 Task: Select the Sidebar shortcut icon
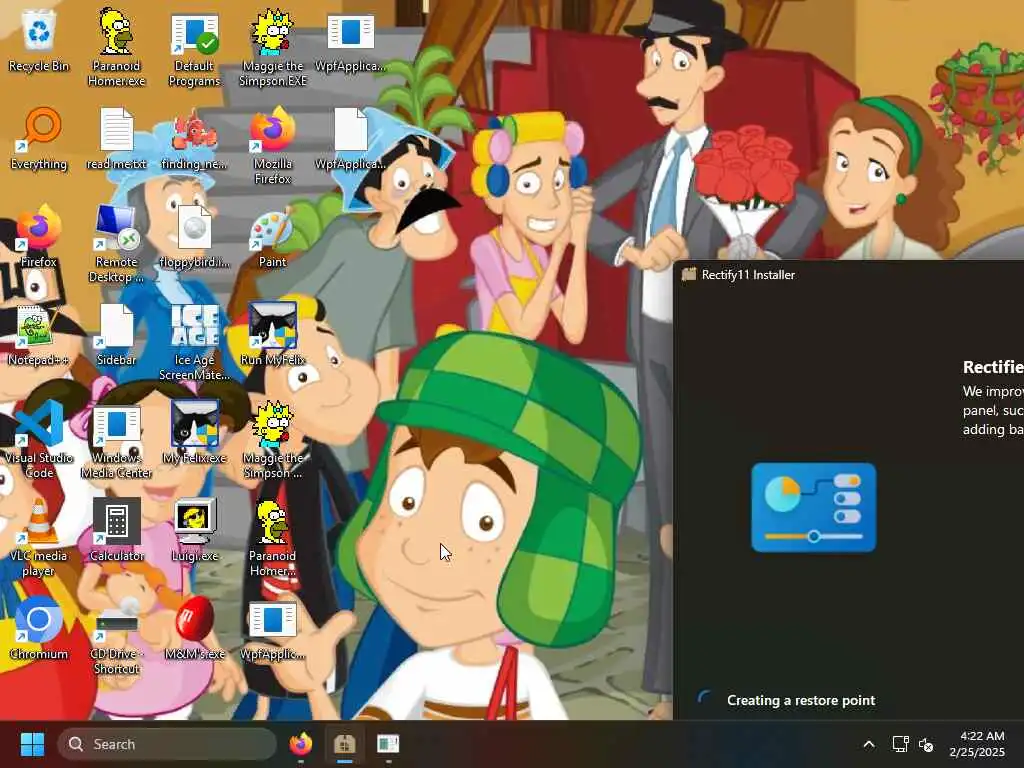[x=116, y=334]
